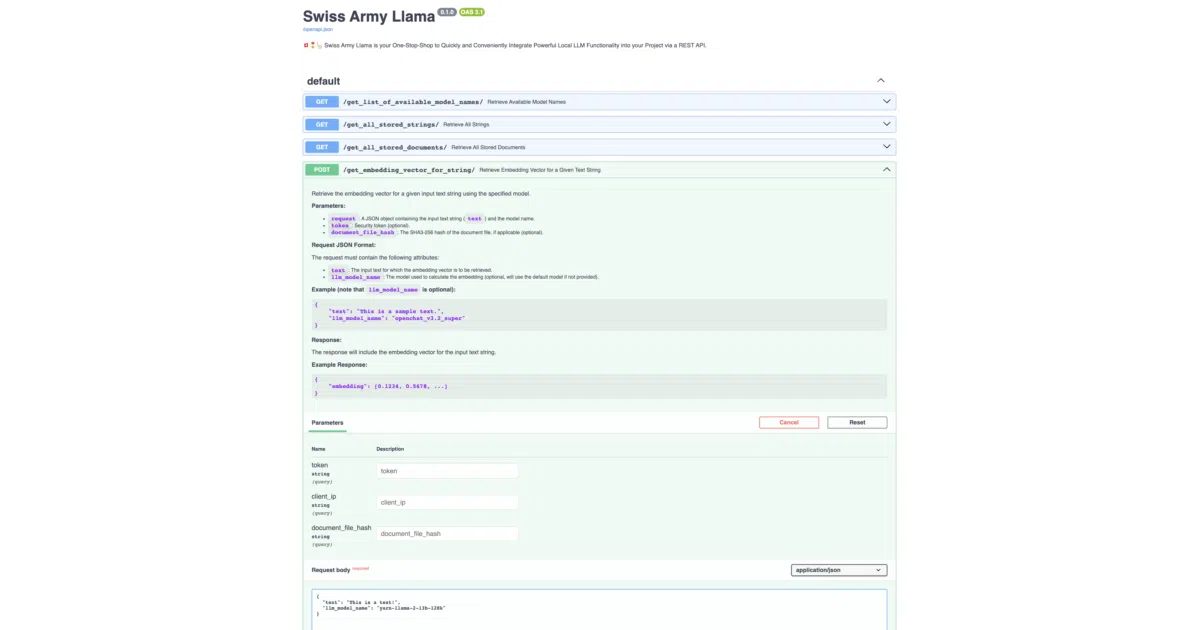Screen dimensions: 1200x630
Task: Click the 'default' section heading
Action: coord(323,81)
